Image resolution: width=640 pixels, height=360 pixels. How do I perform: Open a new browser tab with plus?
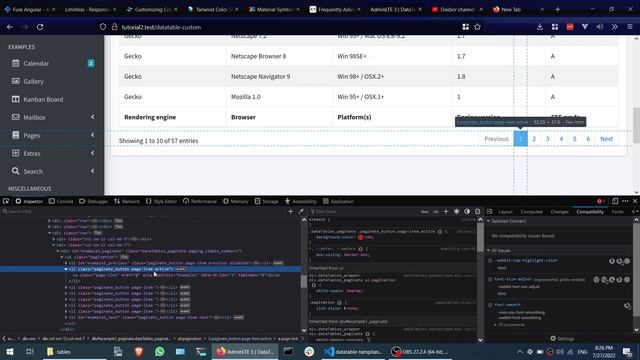[x=558, y=9]
